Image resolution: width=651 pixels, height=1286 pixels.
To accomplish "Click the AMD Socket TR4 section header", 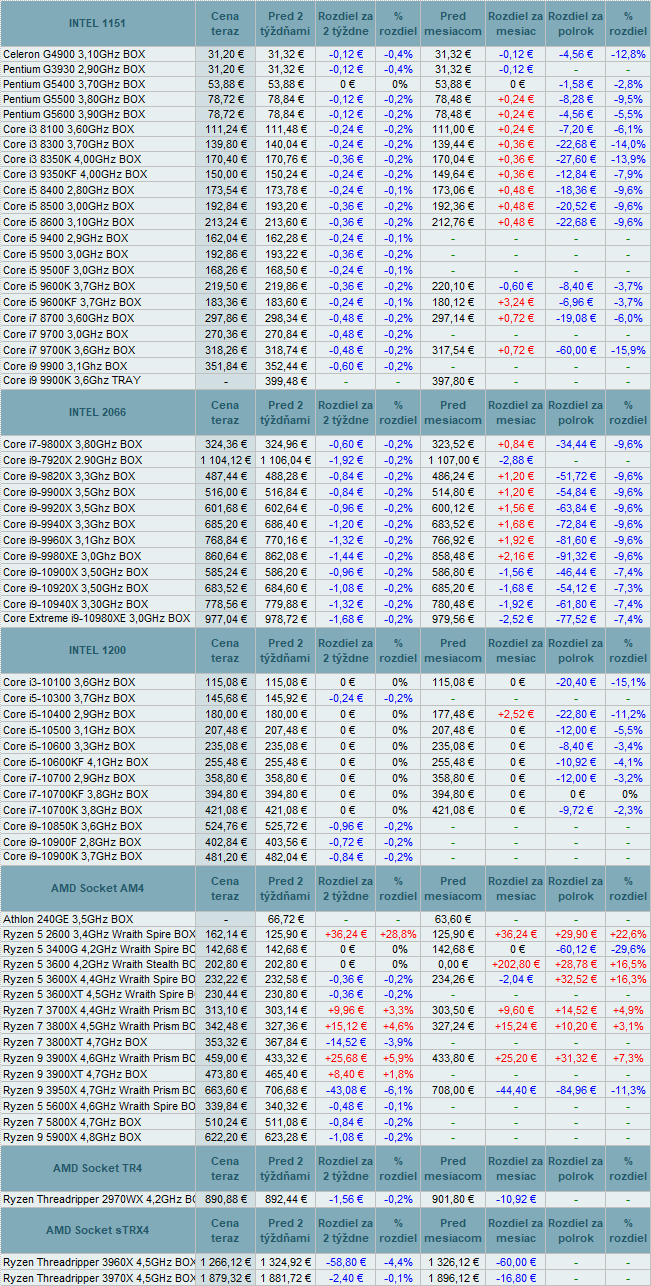I will click(98, 1168).
